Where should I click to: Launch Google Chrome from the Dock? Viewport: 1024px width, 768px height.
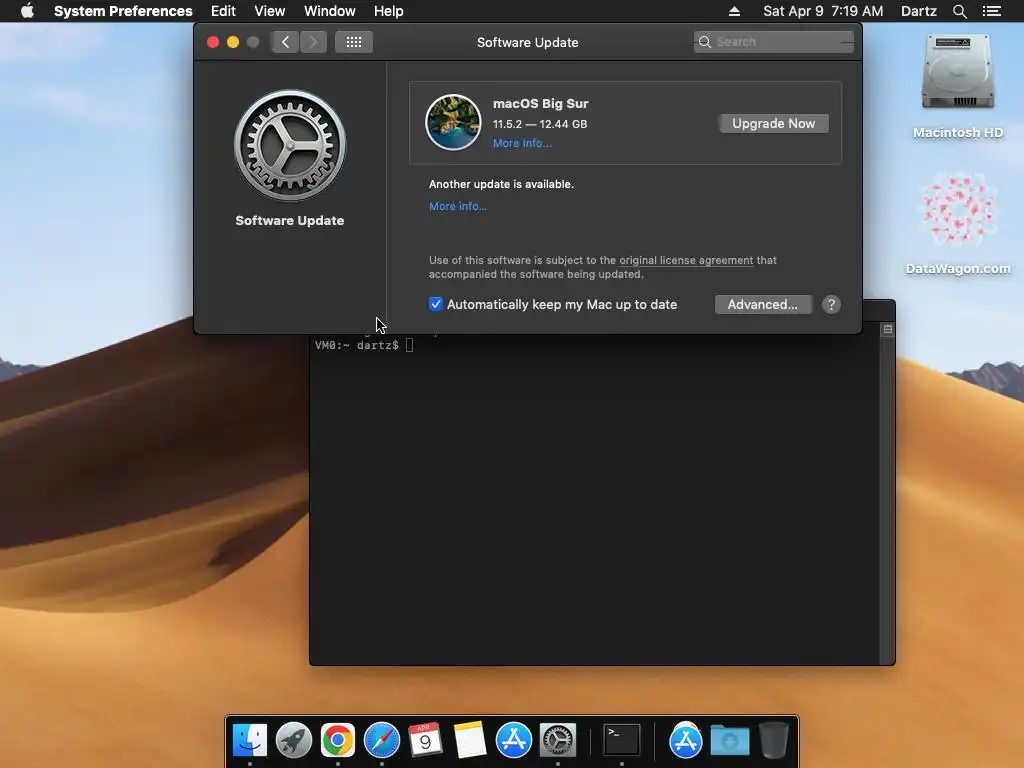(338, 740)
